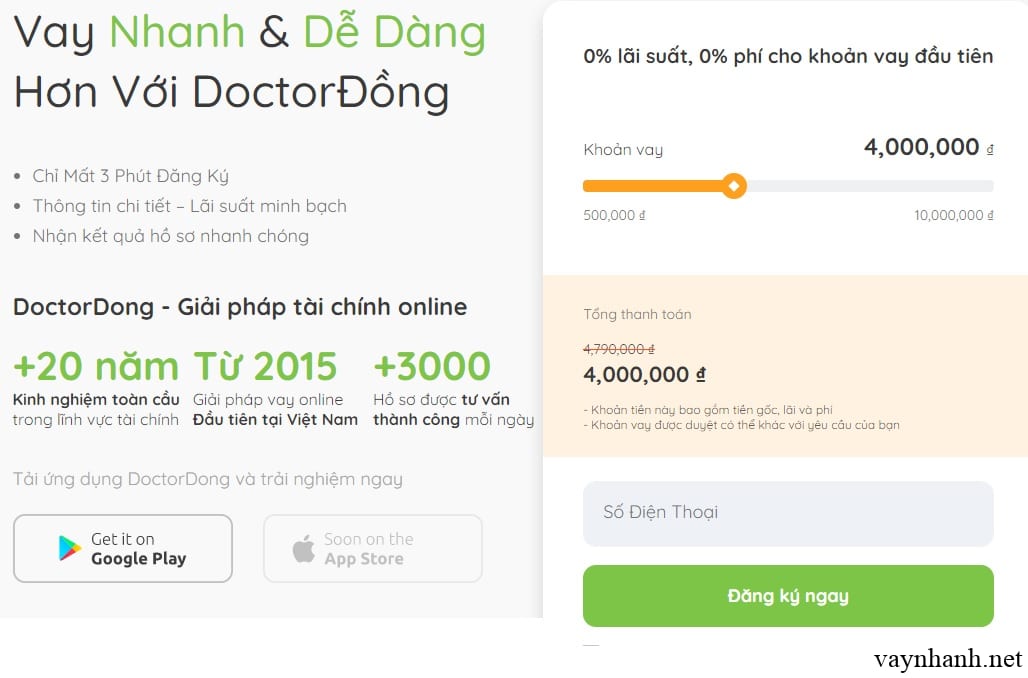Screen dimensions: 1028x678
Task: Click the 4,000,000 loan amount beside Khoản vay
Action: coord(921,147)
